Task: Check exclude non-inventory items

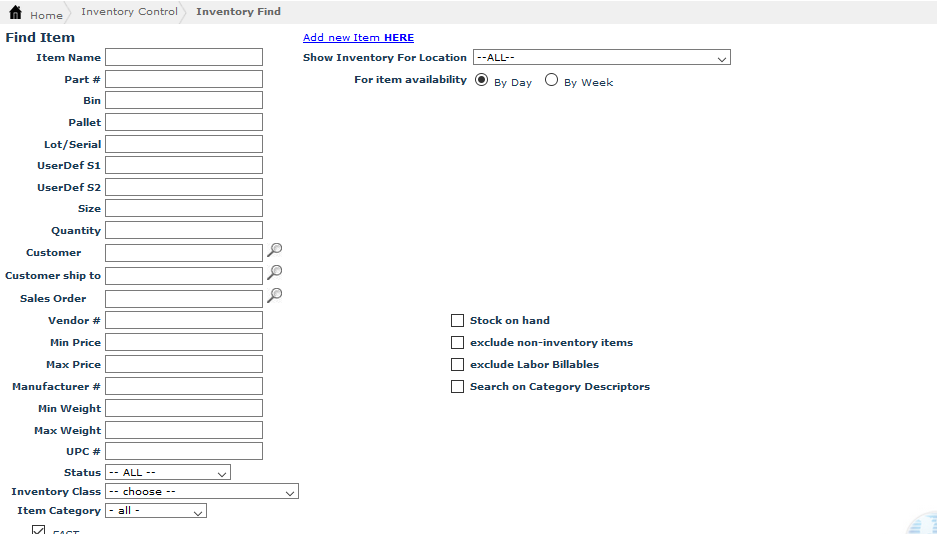Action: point(458,343)
